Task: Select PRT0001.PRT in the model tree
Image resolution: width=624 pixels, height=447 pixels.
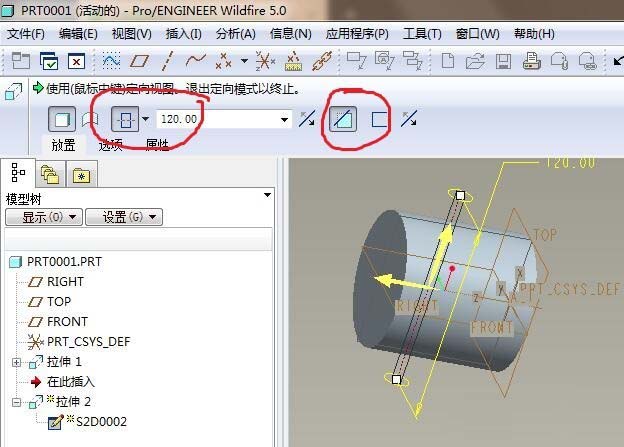Action: click(x=55, y=262)
